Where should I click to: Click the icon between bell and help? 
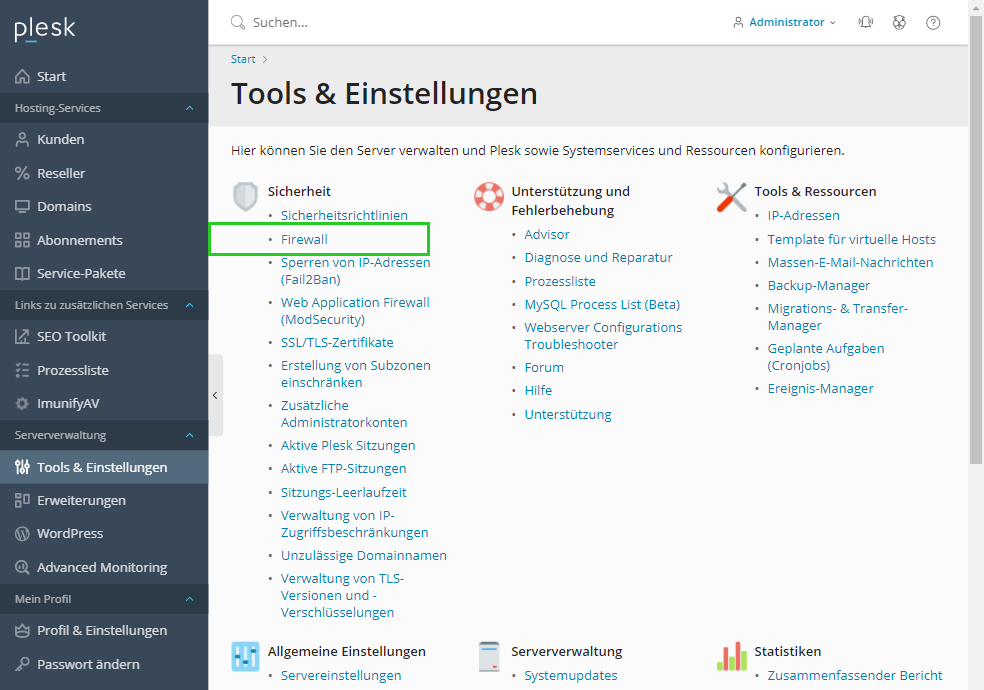(x=899, y=23)
